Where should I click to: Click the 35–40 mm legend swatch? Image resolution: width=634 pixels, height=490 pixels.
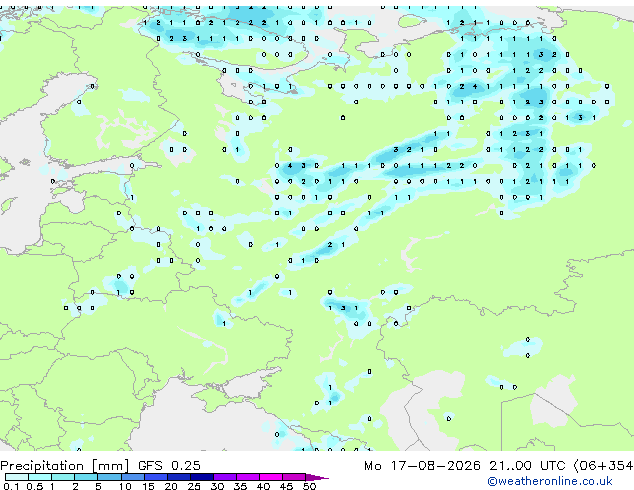tap(247, 477)
